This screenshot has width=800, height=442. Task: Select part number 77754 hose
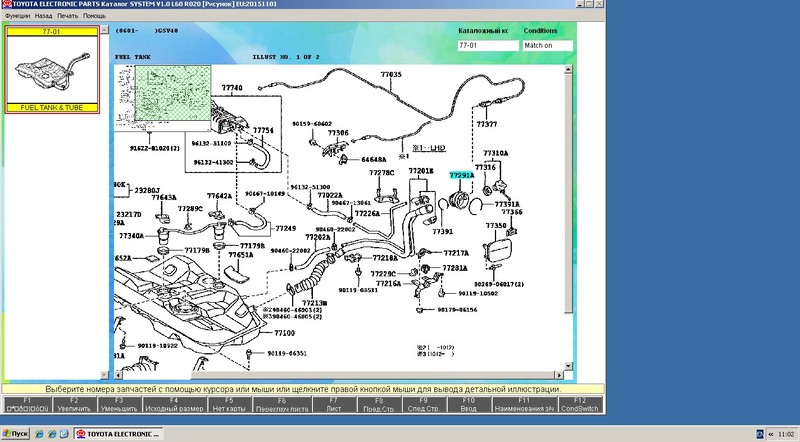263,131
